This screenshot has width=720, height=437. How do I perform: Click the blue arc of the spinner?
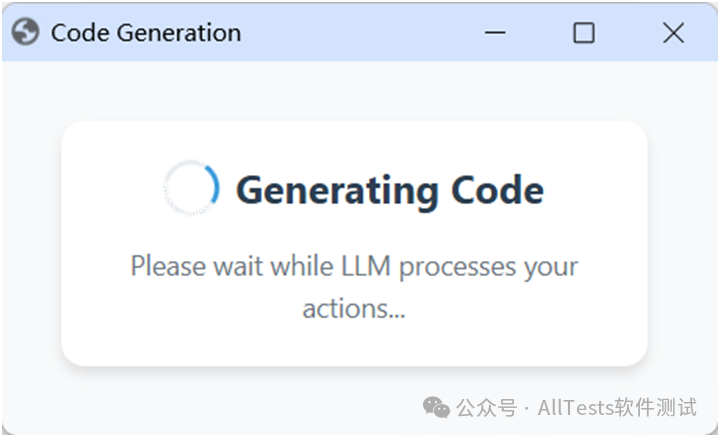pyautogui.click(x=213, y=184)
